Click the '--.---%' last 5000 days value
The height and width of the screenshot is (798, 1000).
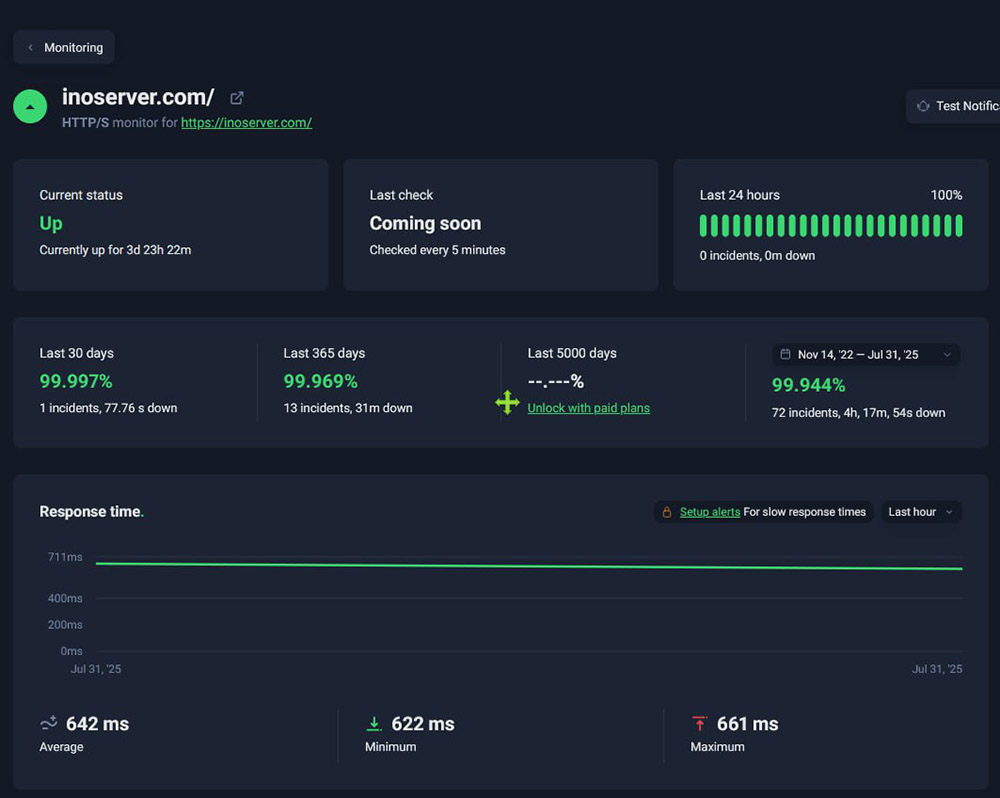tap(555, 381)
